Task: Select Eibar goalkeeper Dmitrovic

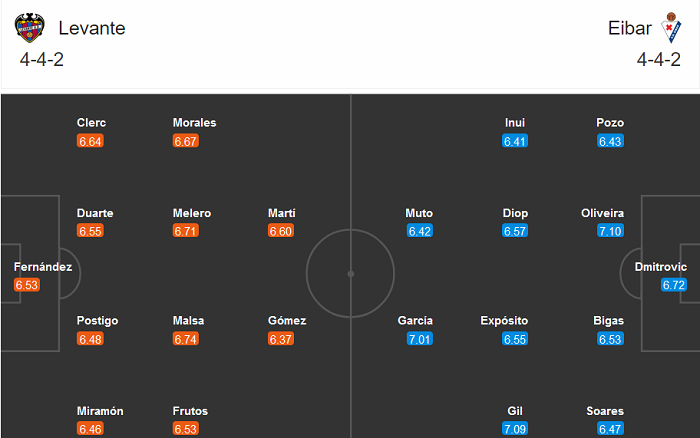Action: click(661, 267)
